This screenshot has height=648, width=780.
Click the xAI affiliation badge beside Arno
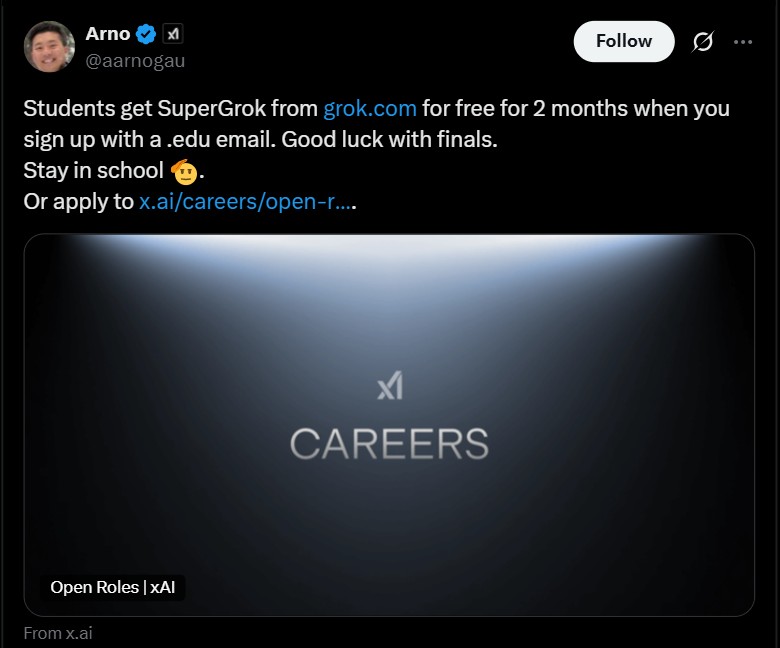(173, 34)
